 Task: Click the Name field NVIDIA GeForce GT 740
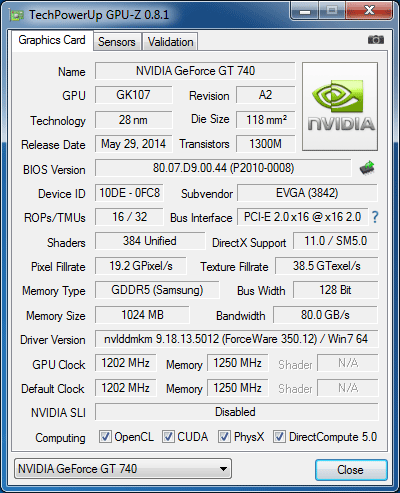[195, 71]
